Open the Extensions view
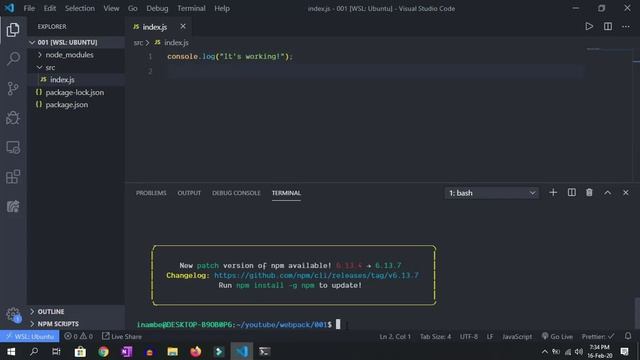 pos(13,177)
